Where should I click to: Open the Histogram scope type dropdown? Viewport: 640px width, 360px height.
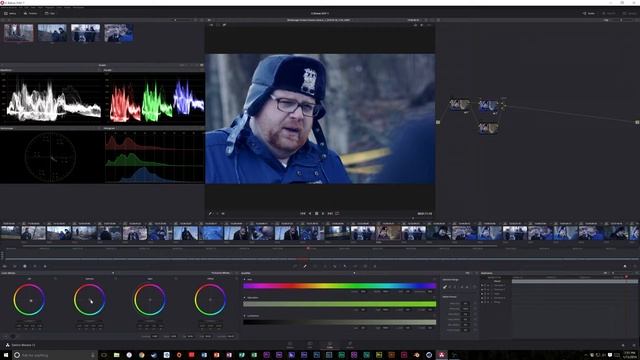[x=109, y=128]
